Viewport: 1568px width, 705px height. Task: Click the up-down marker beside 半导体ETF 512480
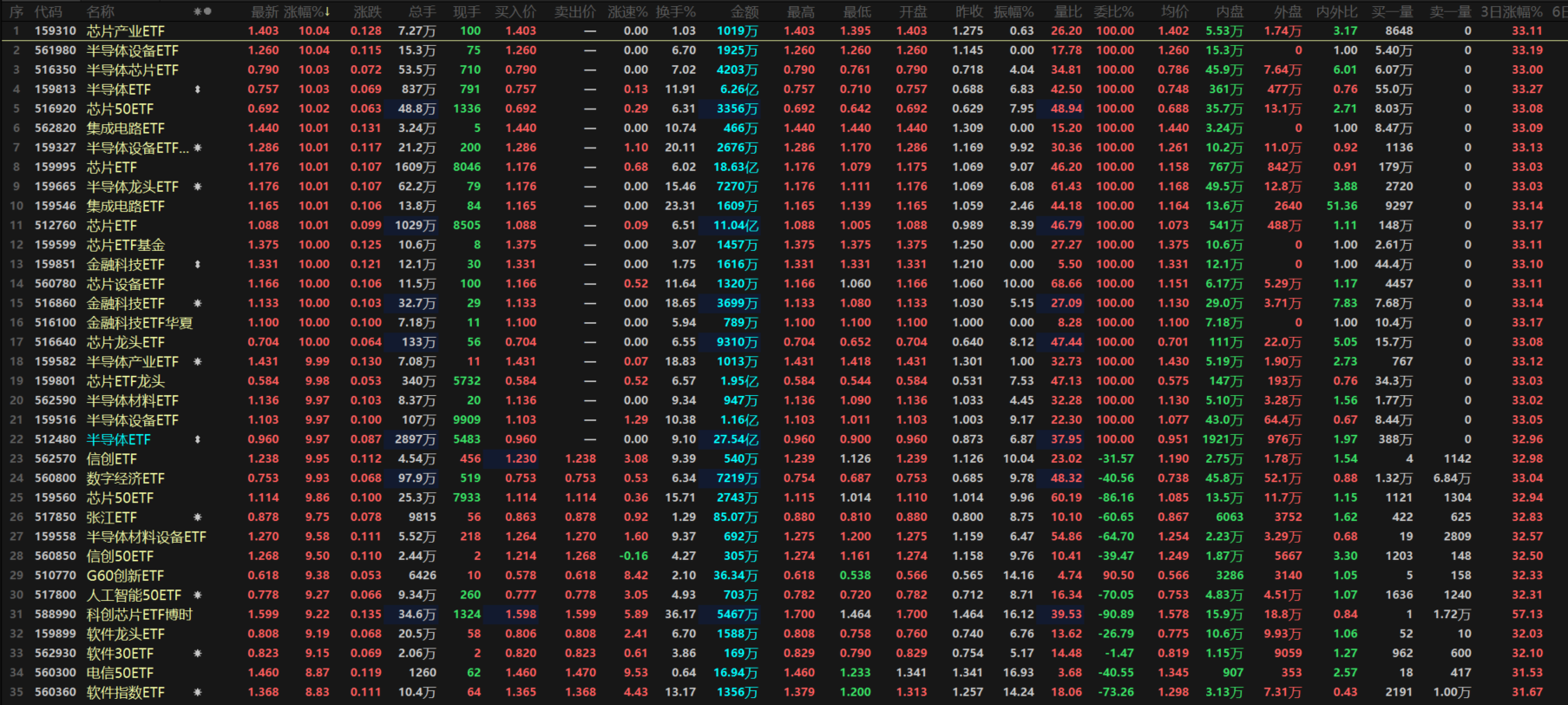[198, 439]
